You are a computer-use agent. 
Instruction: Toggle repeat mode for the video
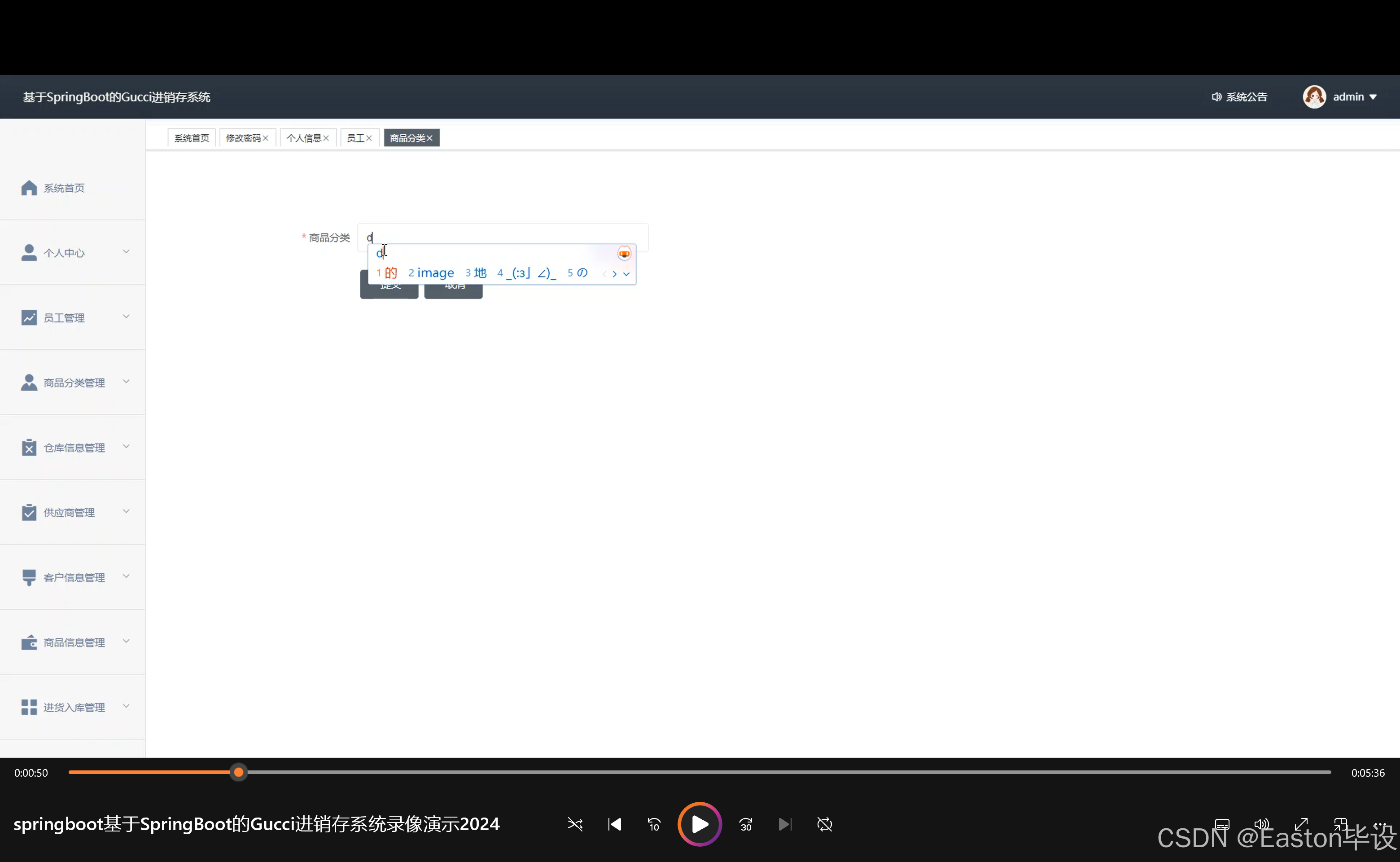(x=824, y=824)
